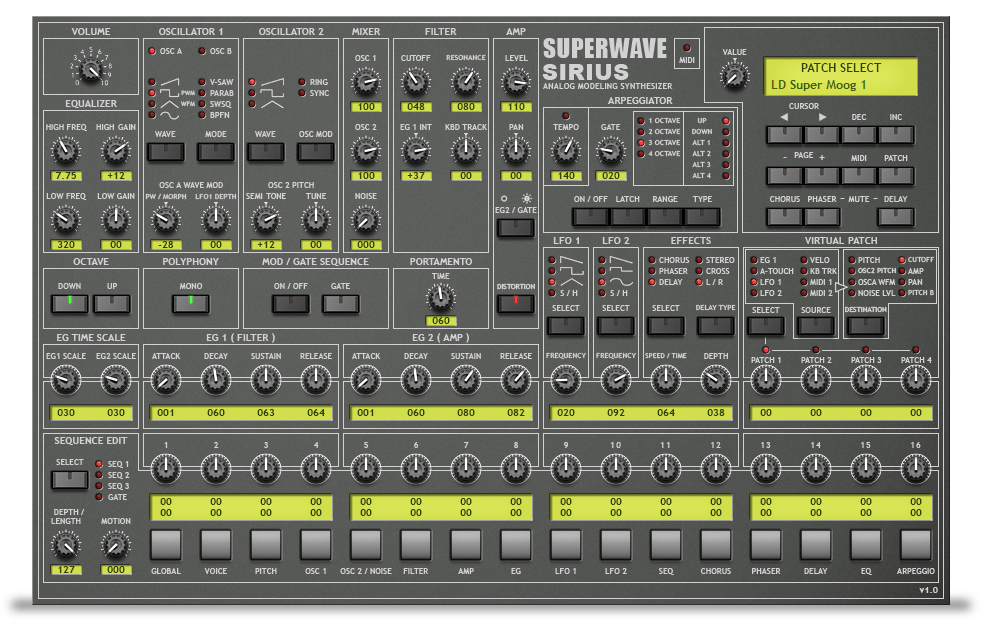
Task: Click the Chorus effect LED indicator
Action: coord(651,260)
